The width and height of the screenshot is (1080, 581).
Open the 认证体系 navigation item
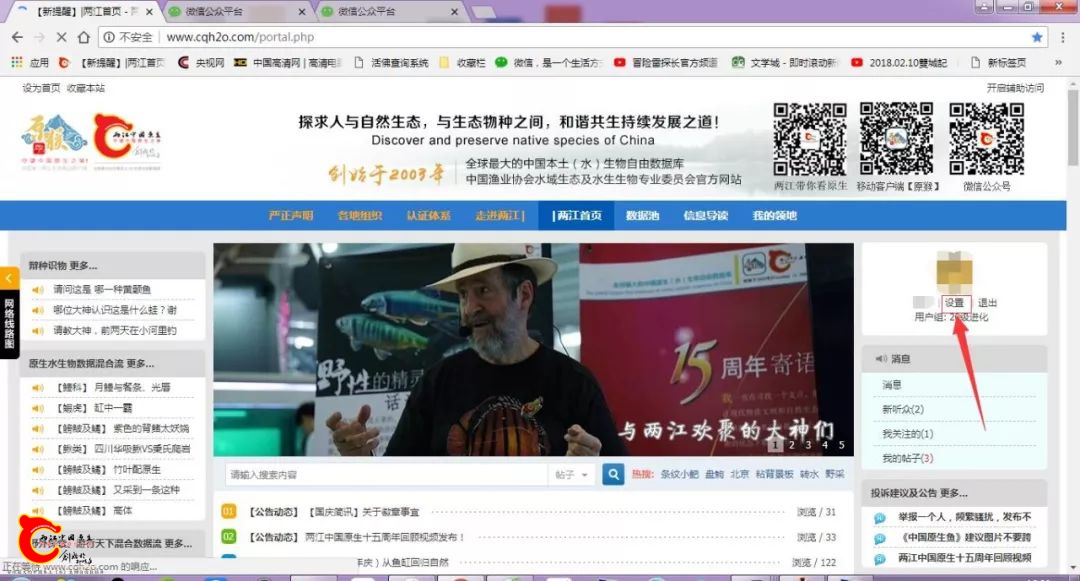[x=428, y=215]
